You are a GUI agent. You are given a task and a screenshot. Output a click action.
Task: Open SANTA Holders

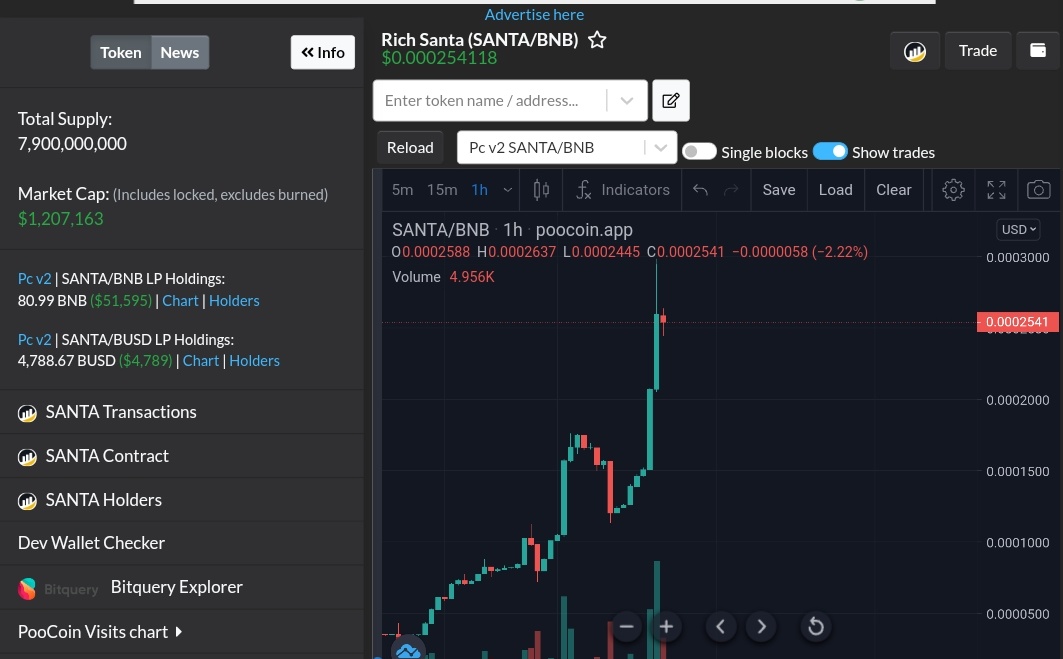click(104, 500)
